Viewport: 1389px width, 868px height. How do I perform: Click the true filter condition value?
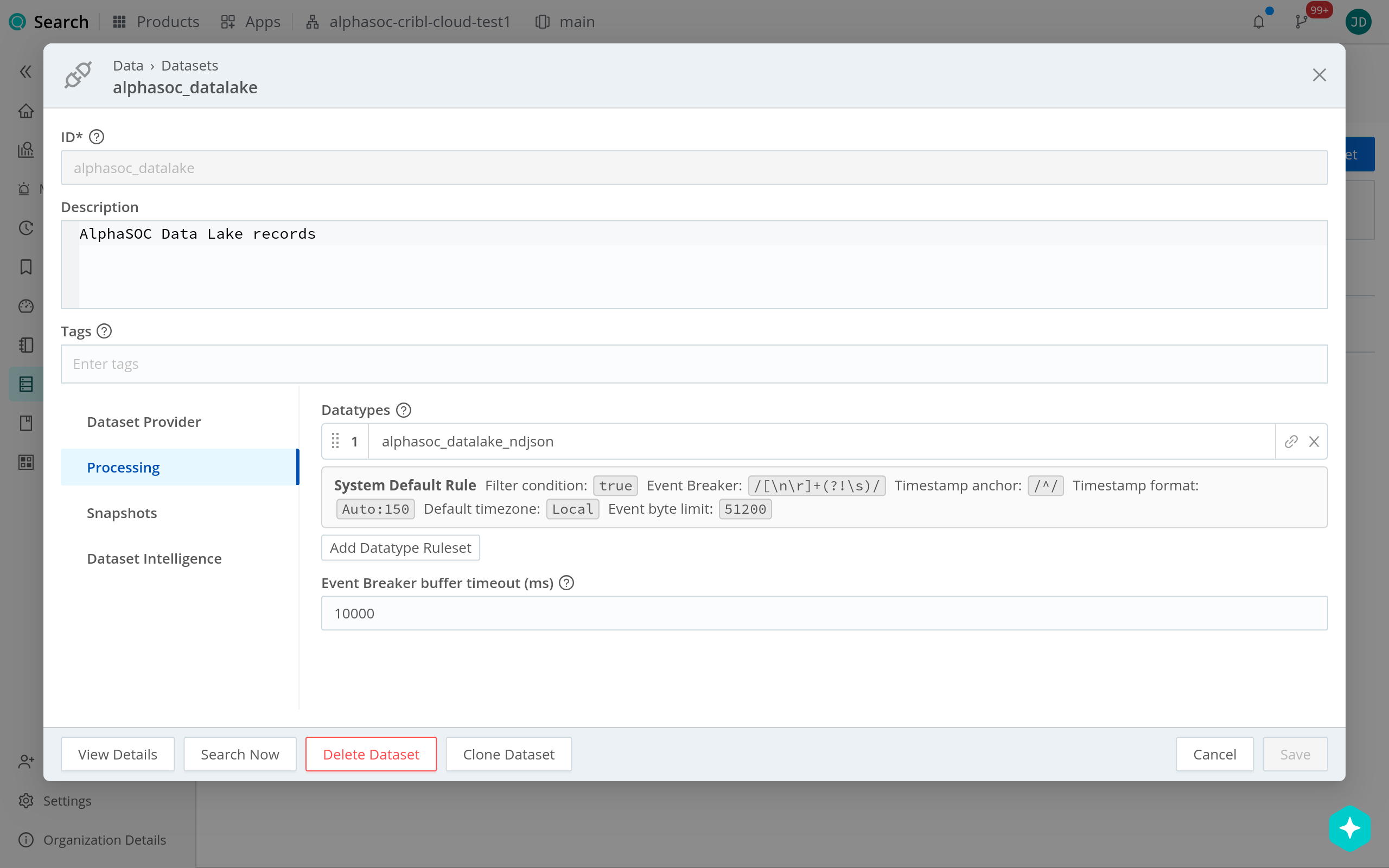click(x=615, y=486)
